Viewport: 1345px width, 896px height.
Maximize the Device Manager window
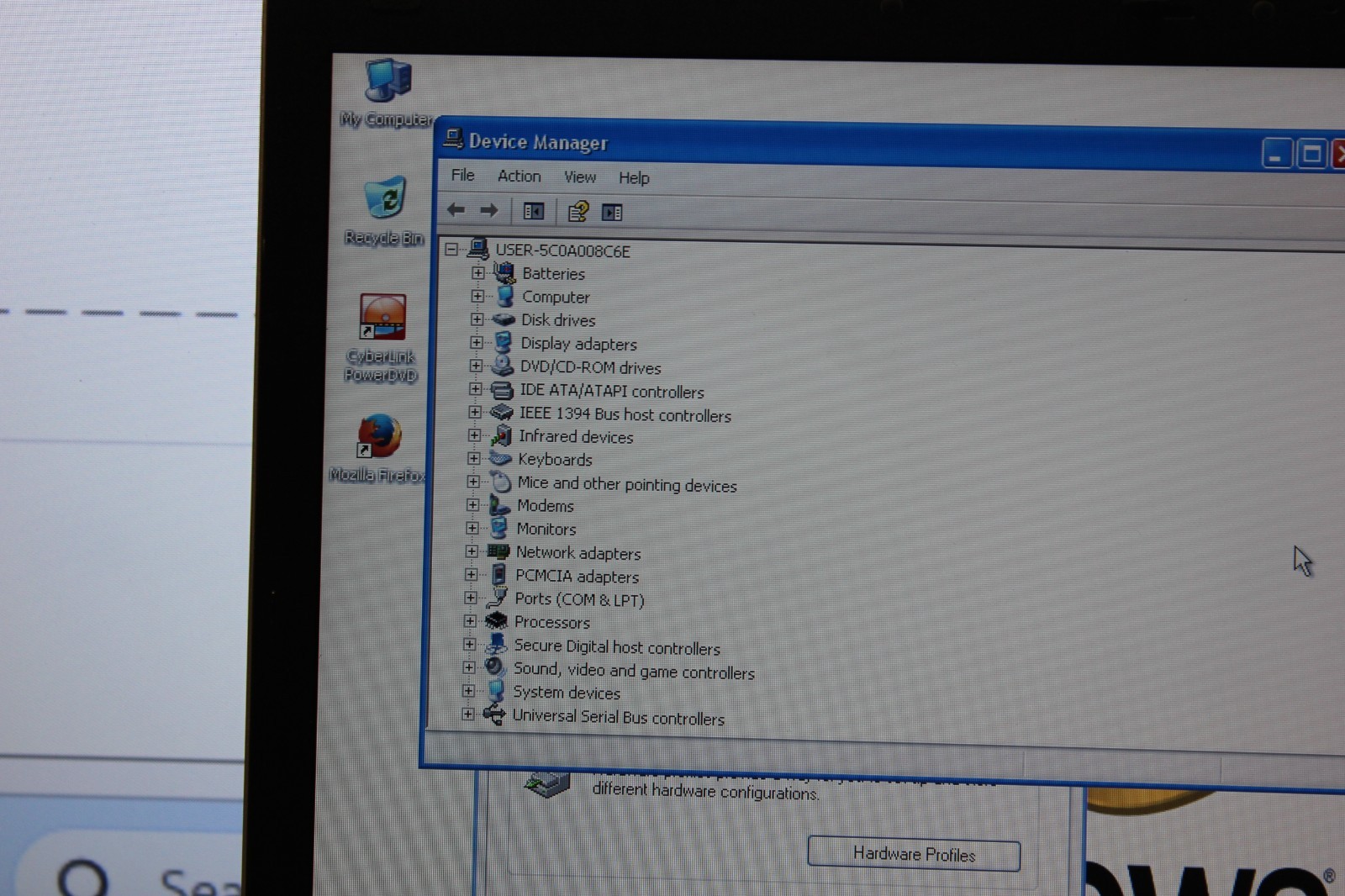pyautogui.click(x=1312, y=155)
